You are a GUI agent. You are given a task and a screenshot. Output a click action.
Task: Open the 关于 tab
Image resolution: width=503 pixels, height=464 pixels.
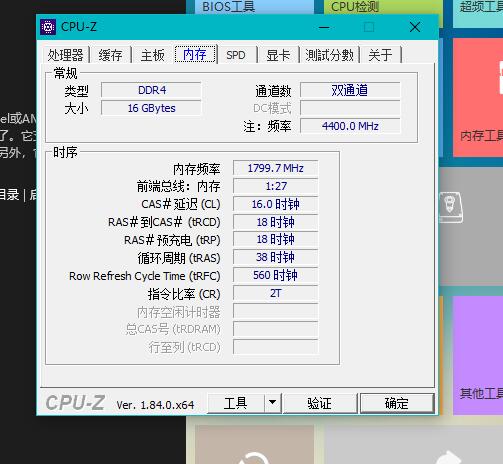click(380, 55)
